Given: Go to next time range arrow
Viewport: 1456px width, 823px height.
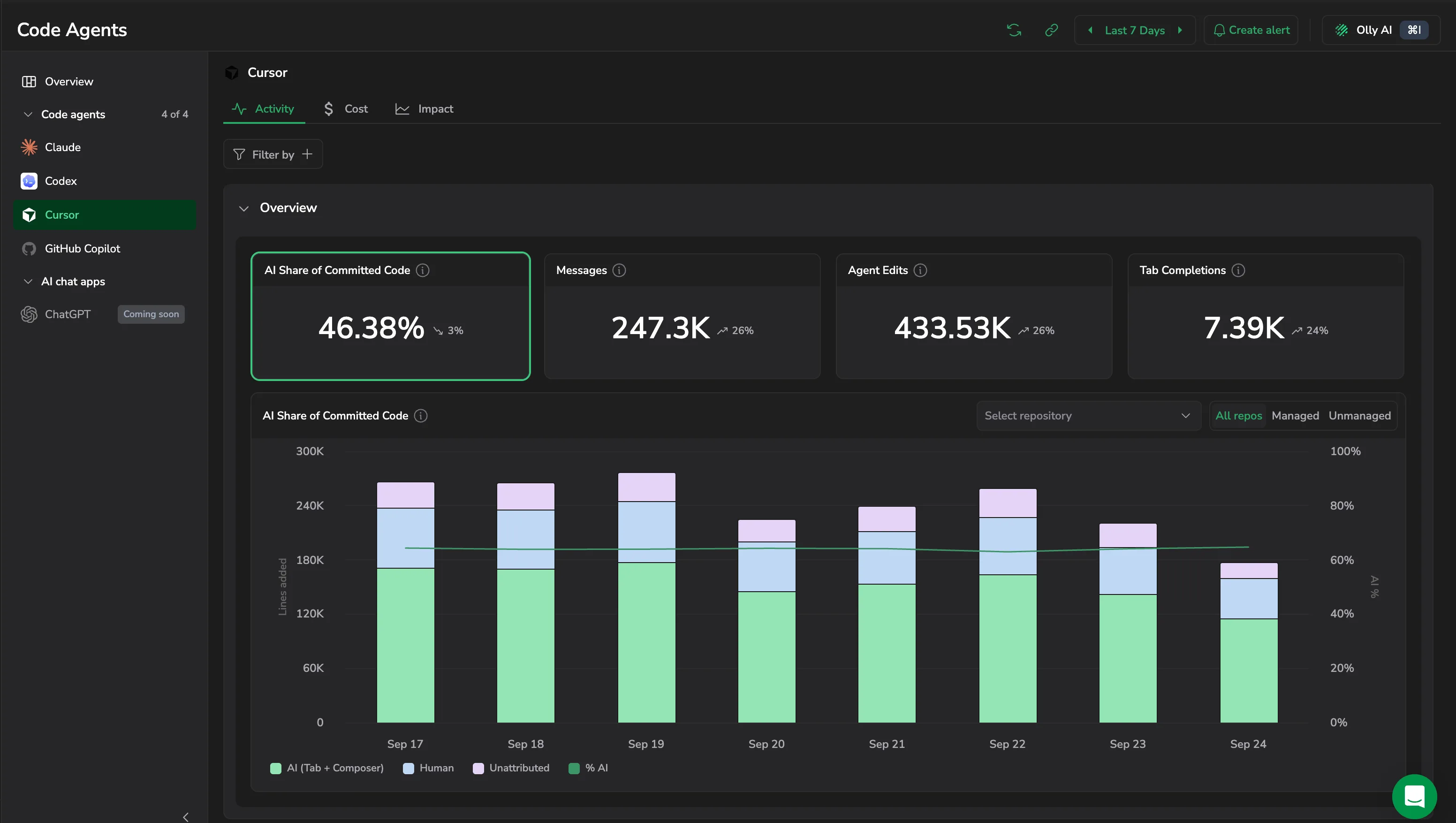Looking at the screenshot, I should [1180, 30].
